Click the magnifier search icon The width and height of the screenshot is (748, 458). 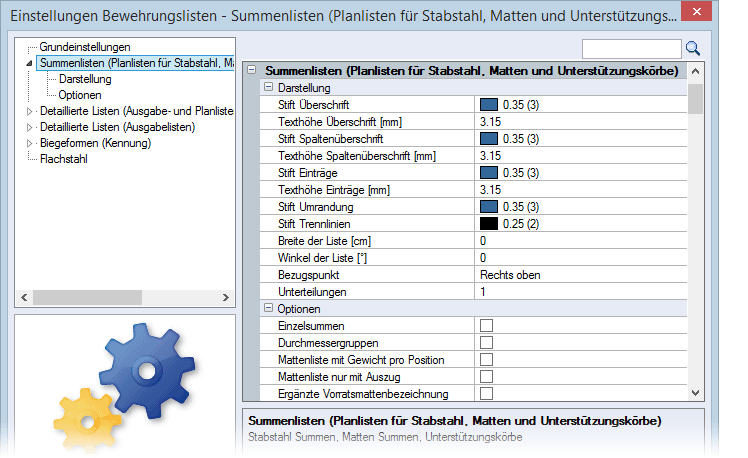coord(693,48)
